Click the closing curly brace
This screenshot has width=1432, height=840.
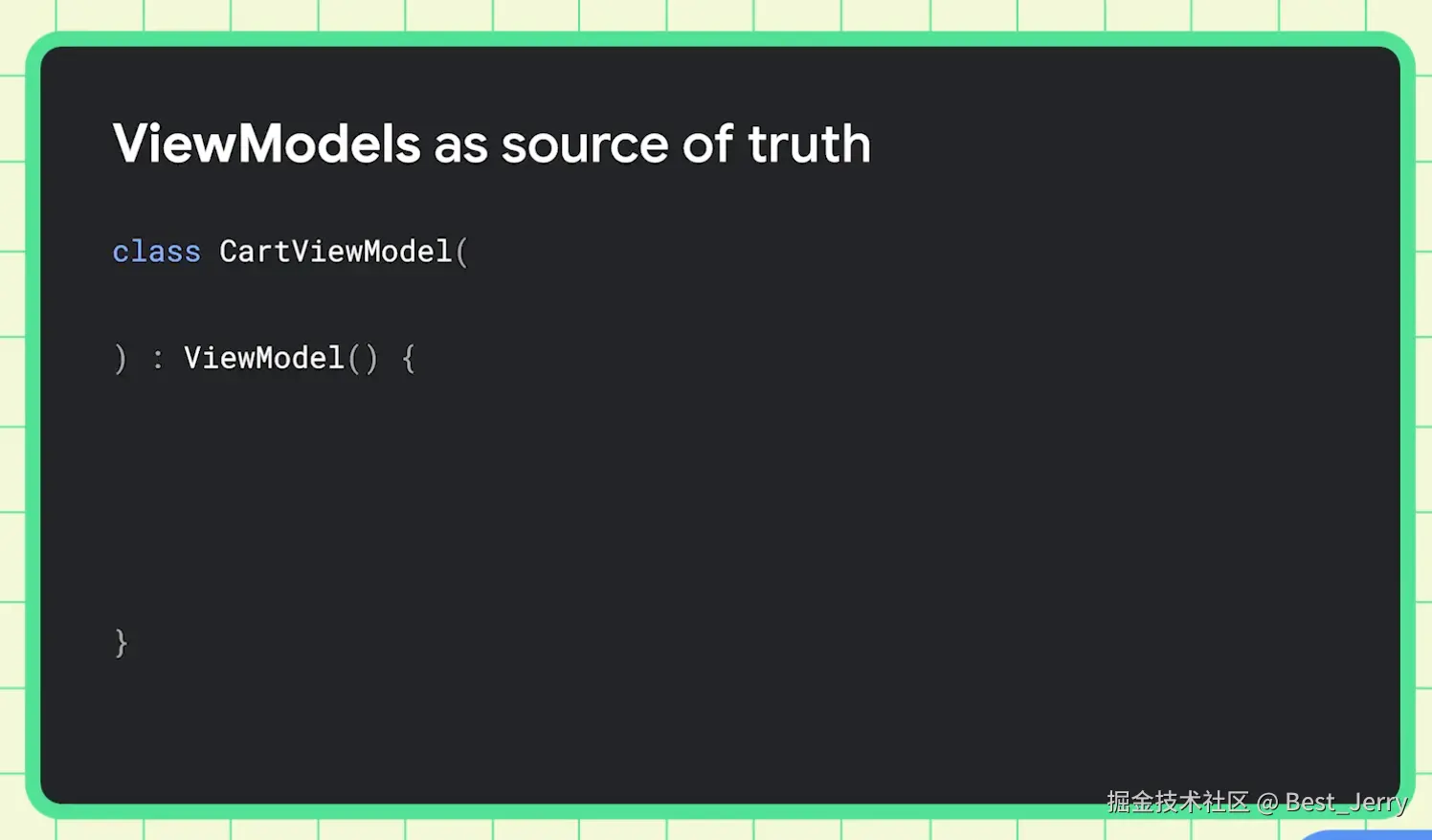[121, 643]
